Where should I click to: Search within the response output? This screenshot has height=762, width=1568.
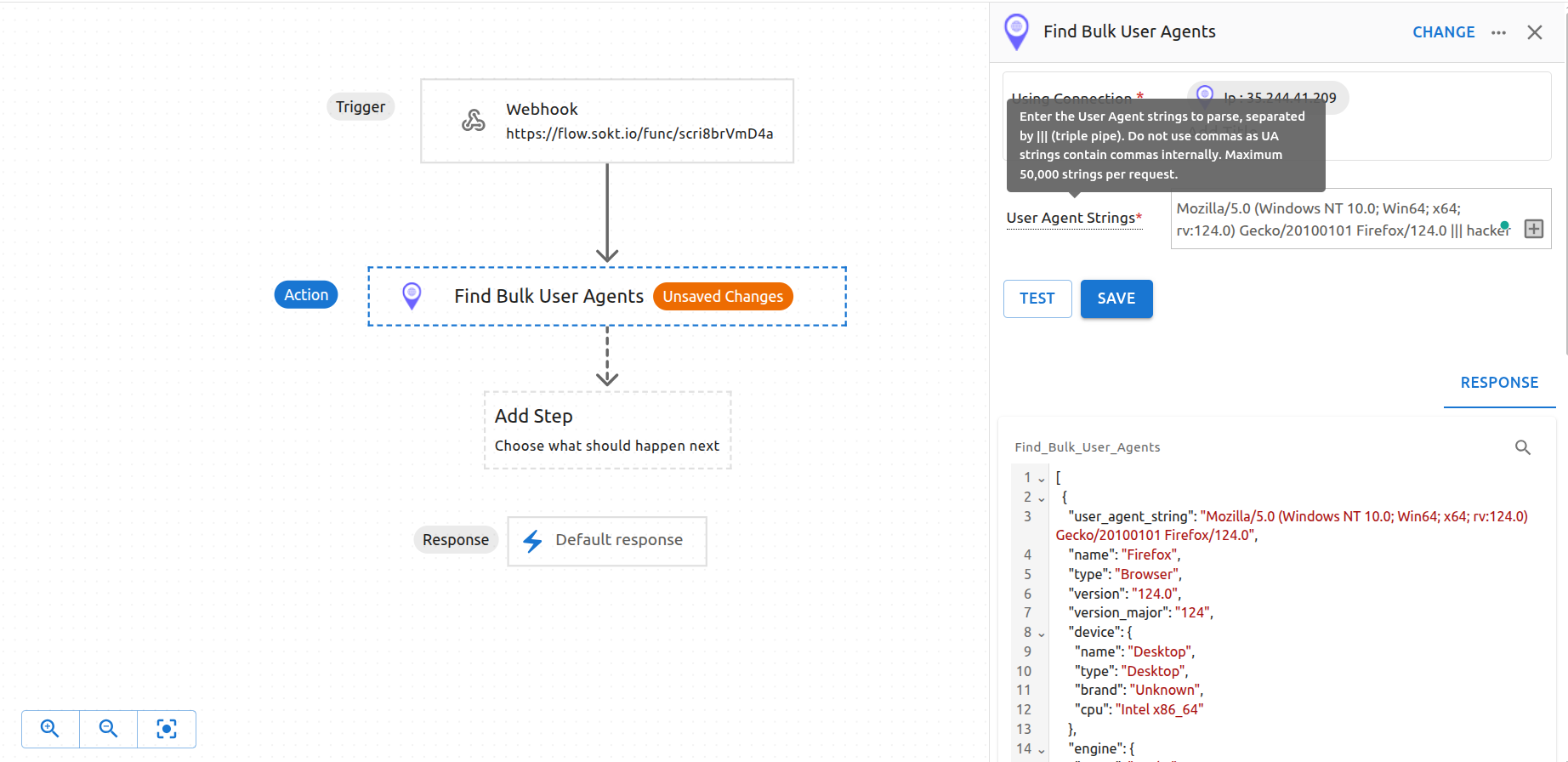[x=1523, y=447]
